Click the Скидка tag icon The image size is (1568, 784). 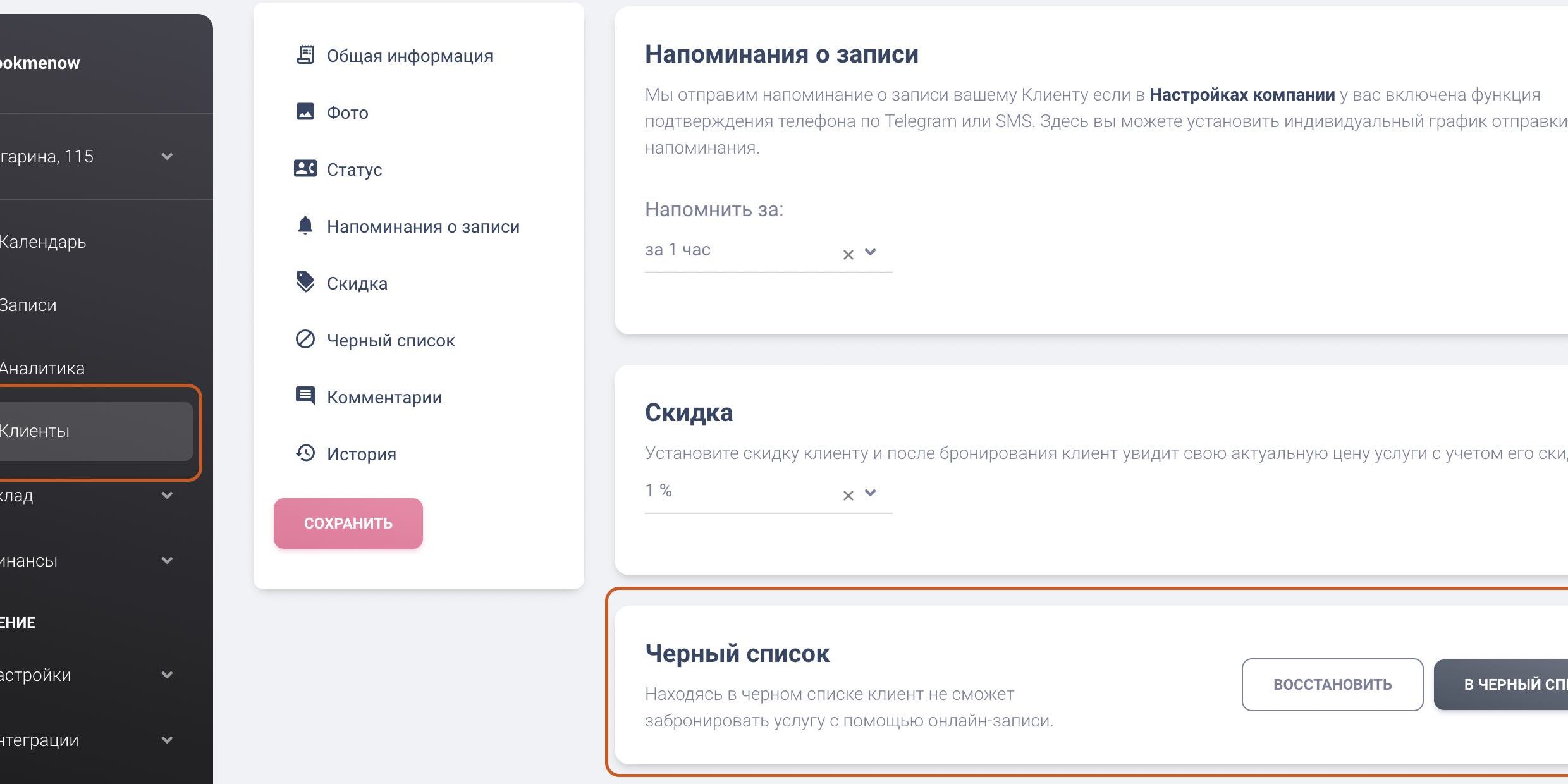click(305, 282)
